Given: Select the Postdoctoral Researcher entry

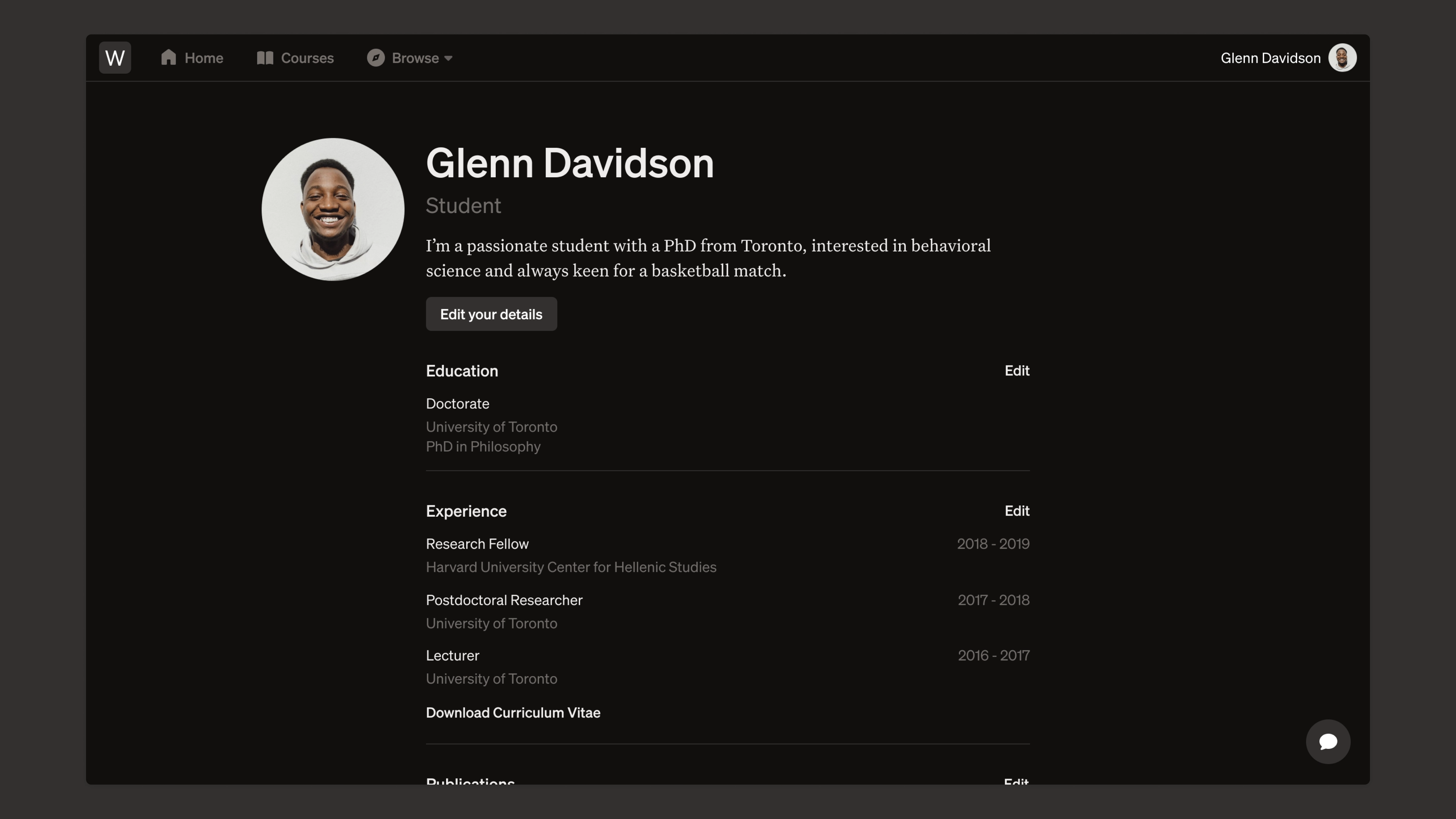Looking at the screenshot, I should pyautogui.click(x=504, y=600).
